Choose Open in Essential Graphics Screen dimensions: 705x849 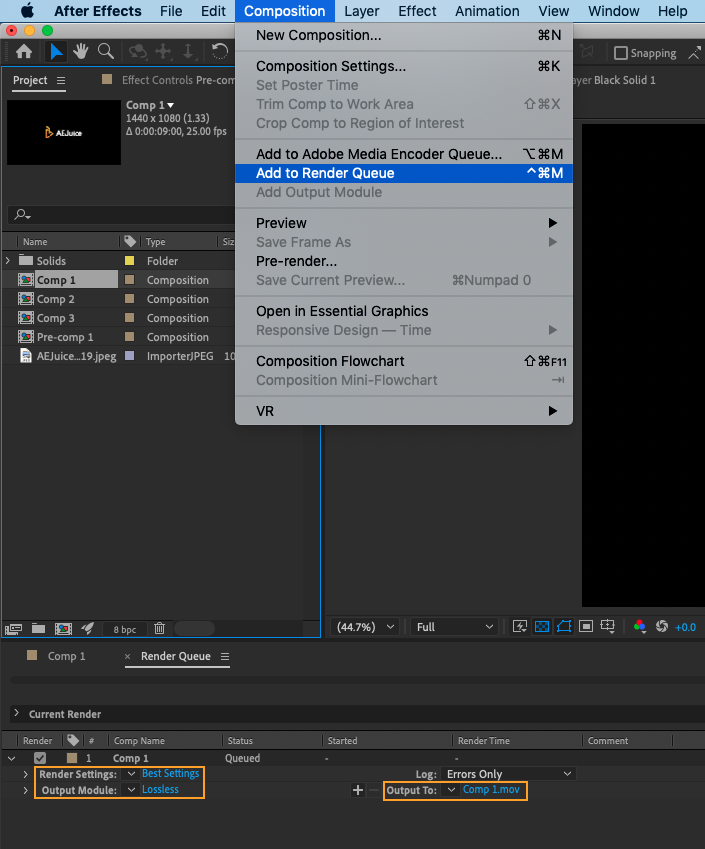pos(404,311)
